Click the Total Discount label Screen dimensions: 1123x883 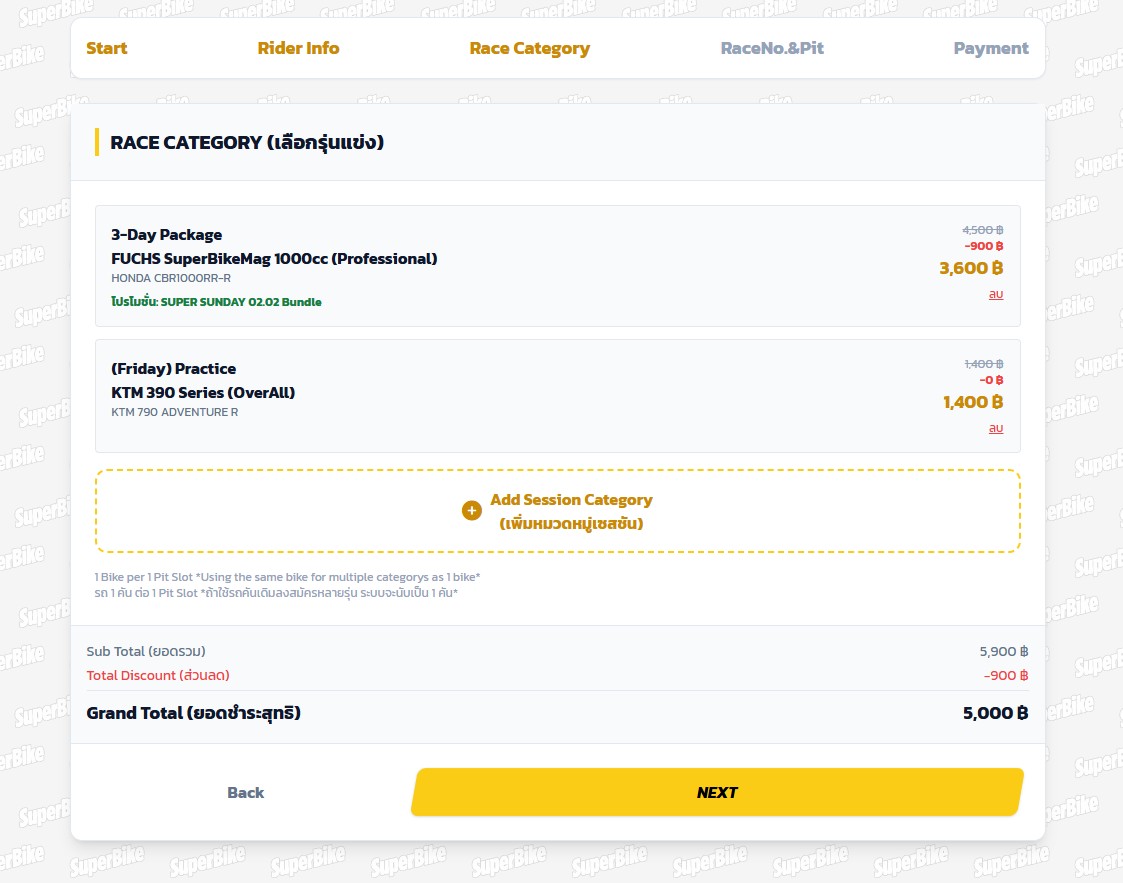(x=158, y=675)
